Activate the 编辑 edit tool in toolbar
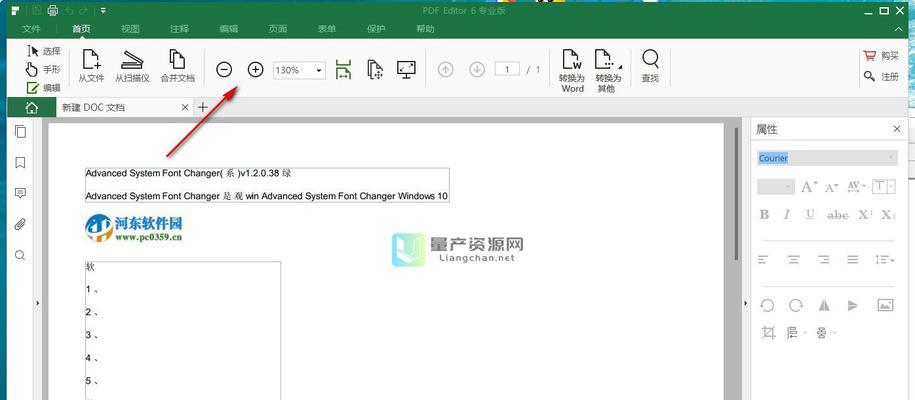The image size is (915, 400). tap(43, 88)
